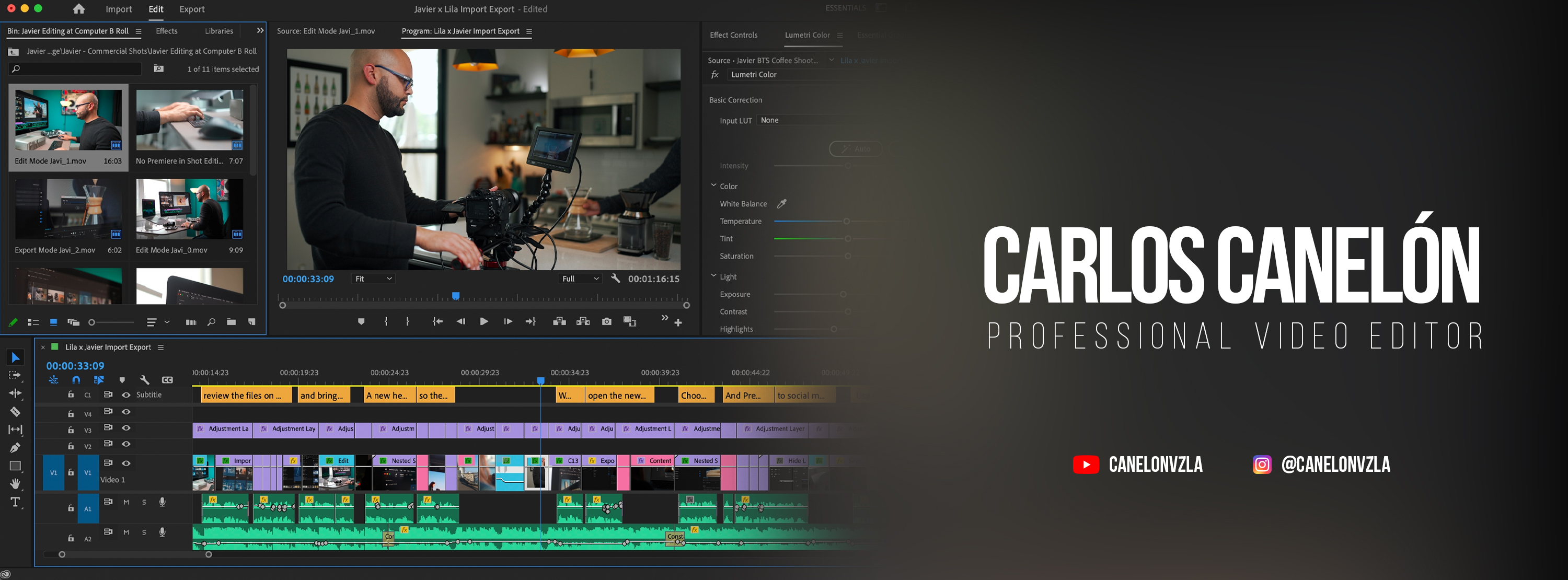Click the Export Frame camera icon
The height and width of the screenshot is (580, 1568).
pos(606,321)
